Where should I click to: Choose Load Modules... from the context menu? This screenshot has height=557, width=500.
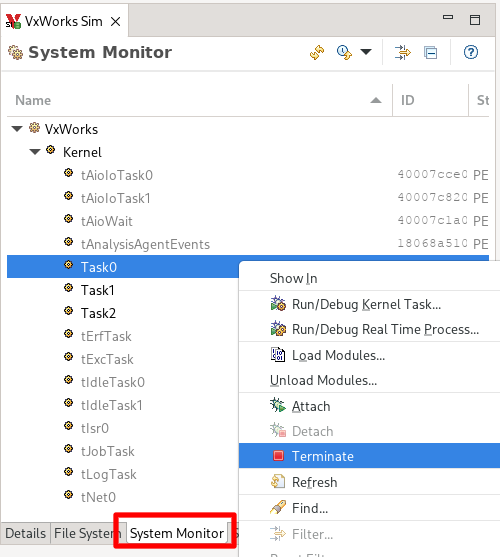[x=369, y=355]
